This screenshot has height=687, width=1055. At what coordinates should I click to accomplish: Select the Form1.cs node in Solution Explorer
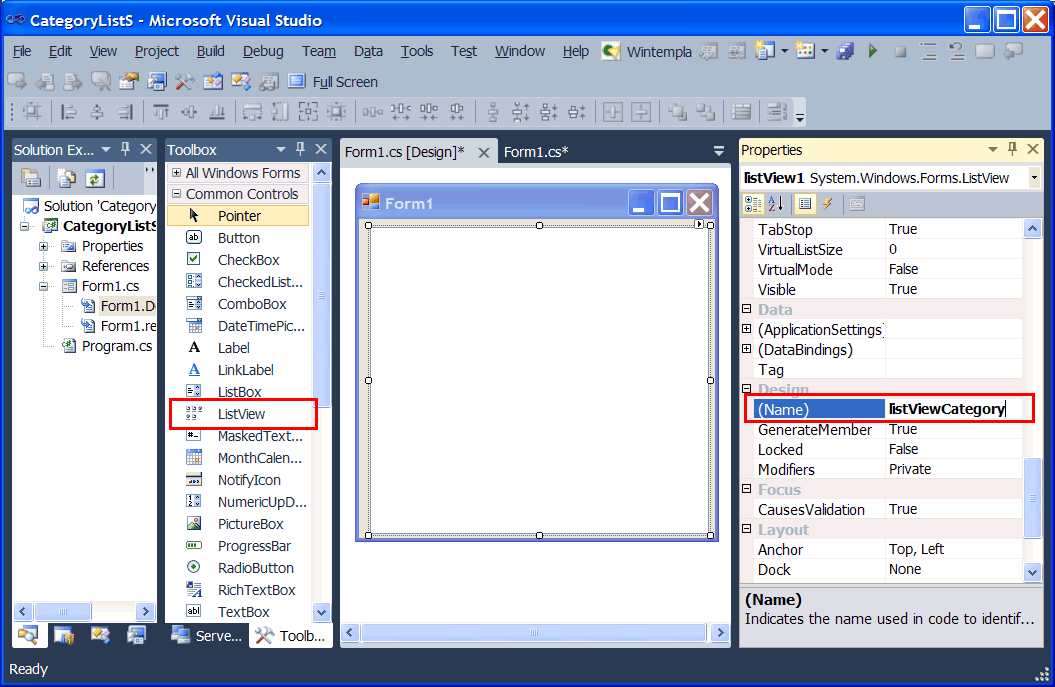(110, 286)
